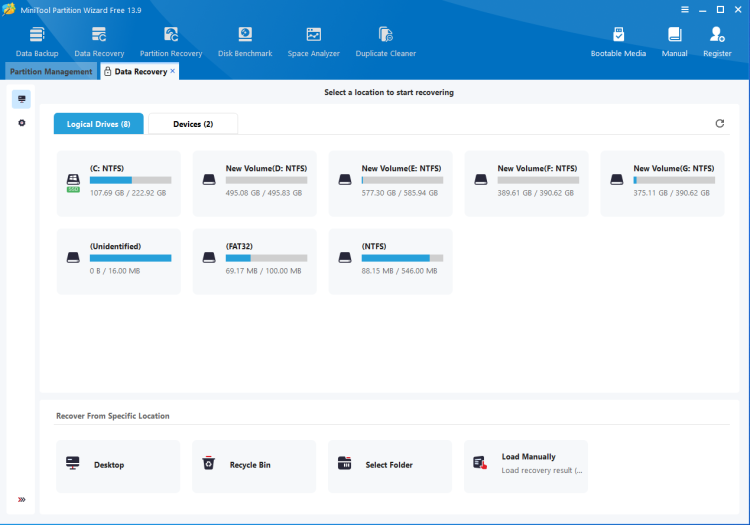Select the Data Recovery tab
The width and height of the screenshot is (750, 525).
141,71
